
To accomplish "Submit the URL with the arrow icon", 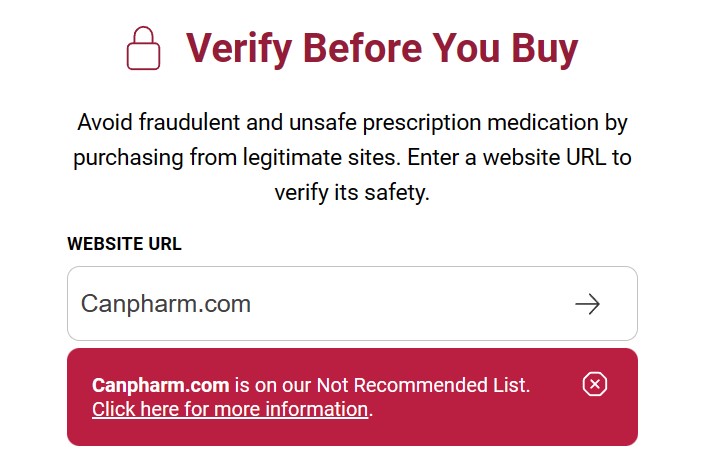I will (x=587, y=304).
